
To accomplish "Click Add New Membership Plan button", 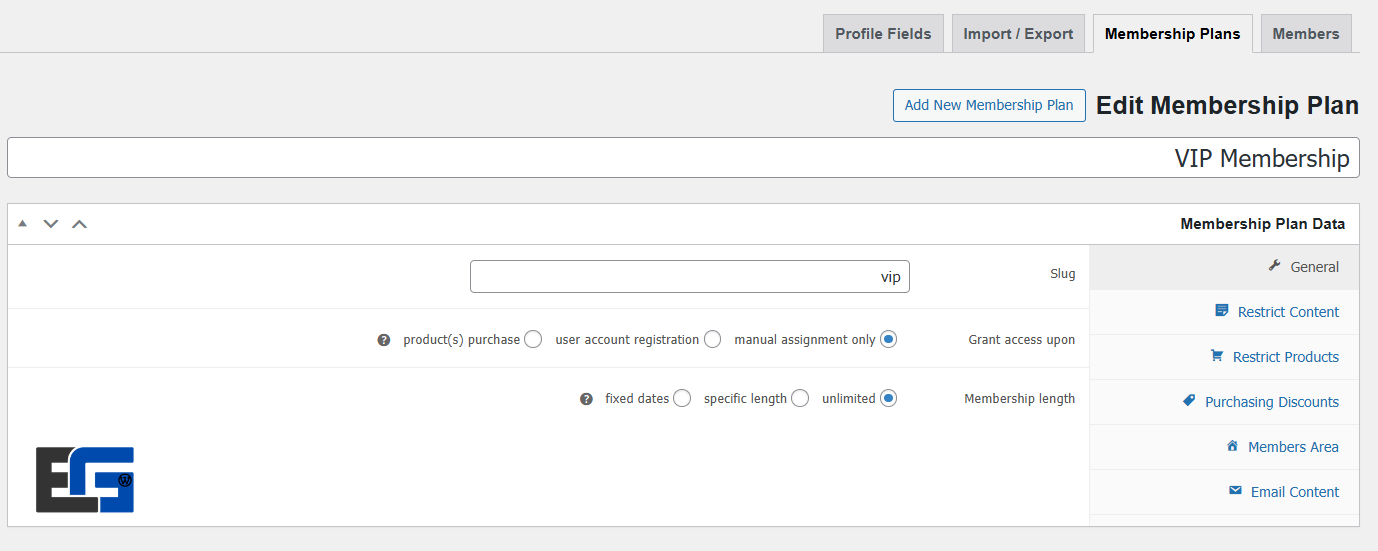I will pyautogui.click(x=988, y=105).
